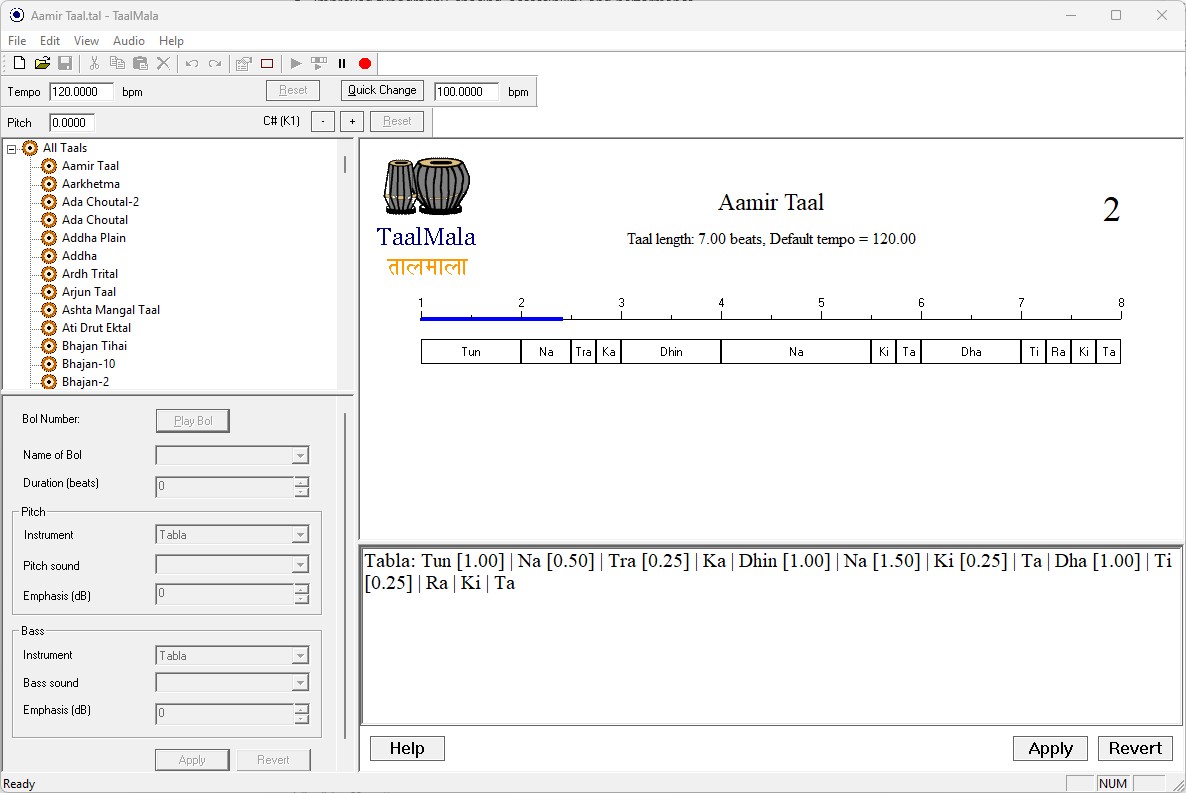Click the TaalMala tabla logo image
Viewport: 1186px width, 793px height.
pyautogui.click(x=427, y=186)
